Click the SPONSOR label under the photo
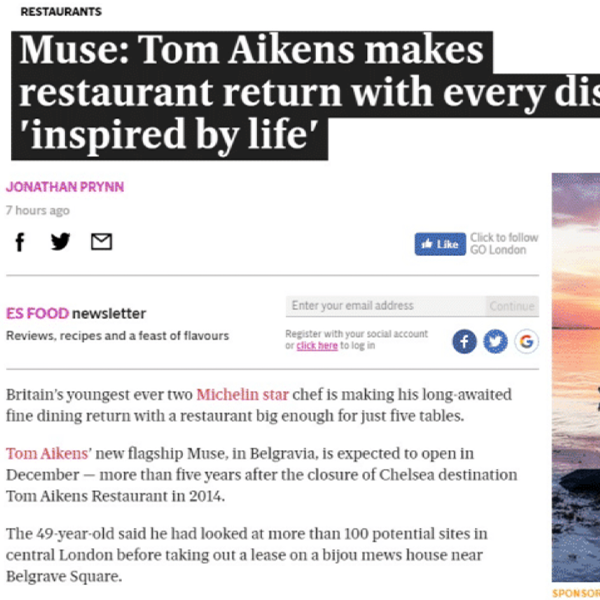Screen dimensions: 600x600 point(576,593)
